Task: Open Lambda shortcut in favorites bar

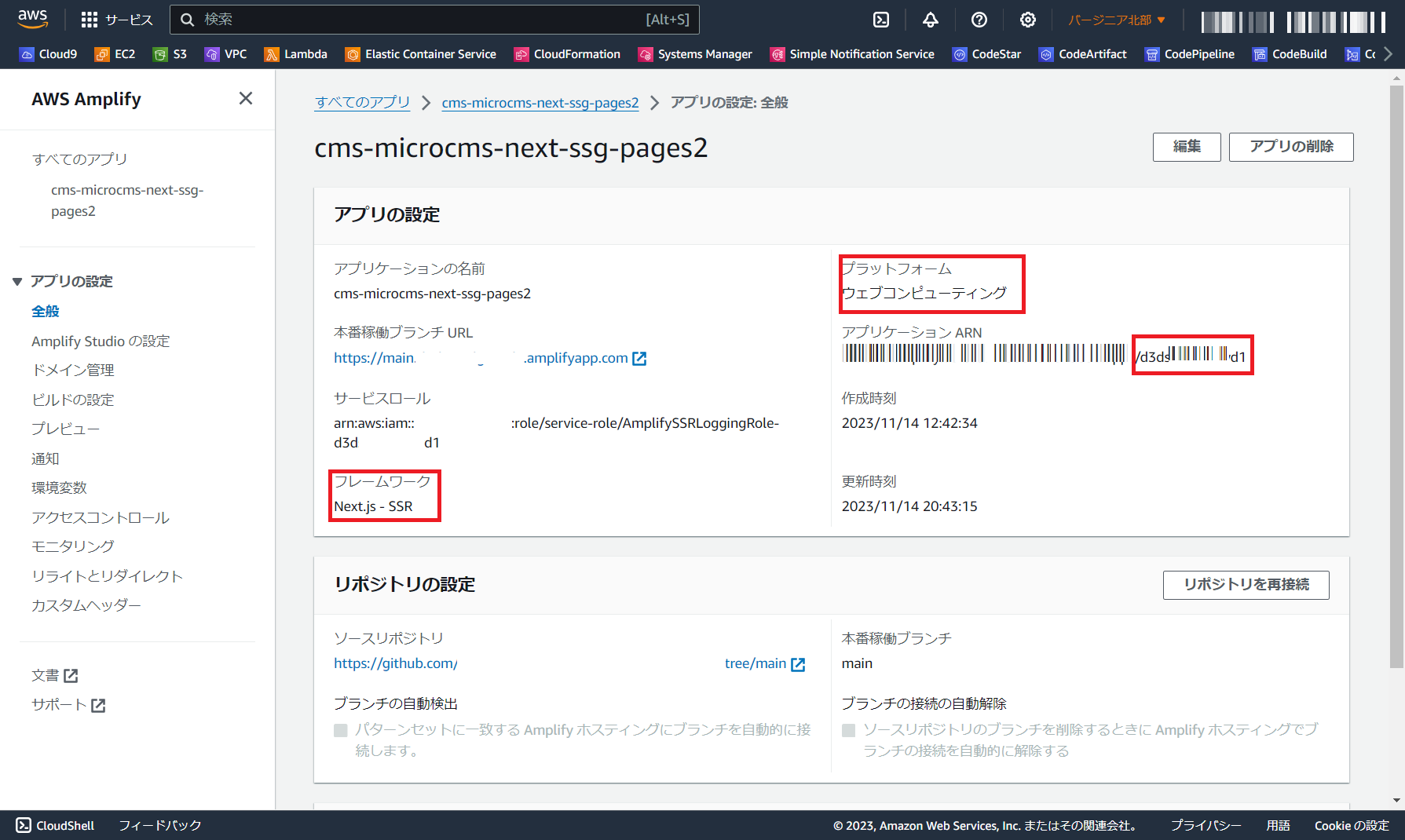Action: [x=295, y=54]
